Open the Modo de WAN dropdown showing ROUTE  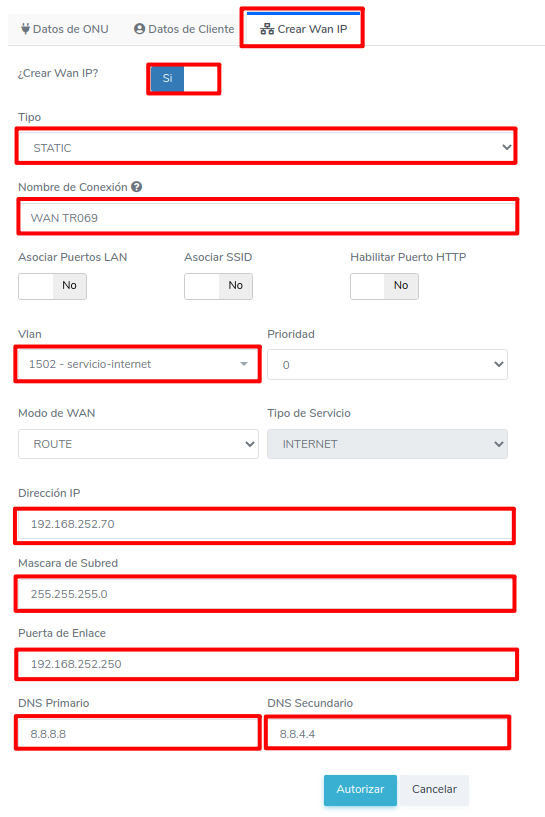pyautogui.click(x=138, y=444)
